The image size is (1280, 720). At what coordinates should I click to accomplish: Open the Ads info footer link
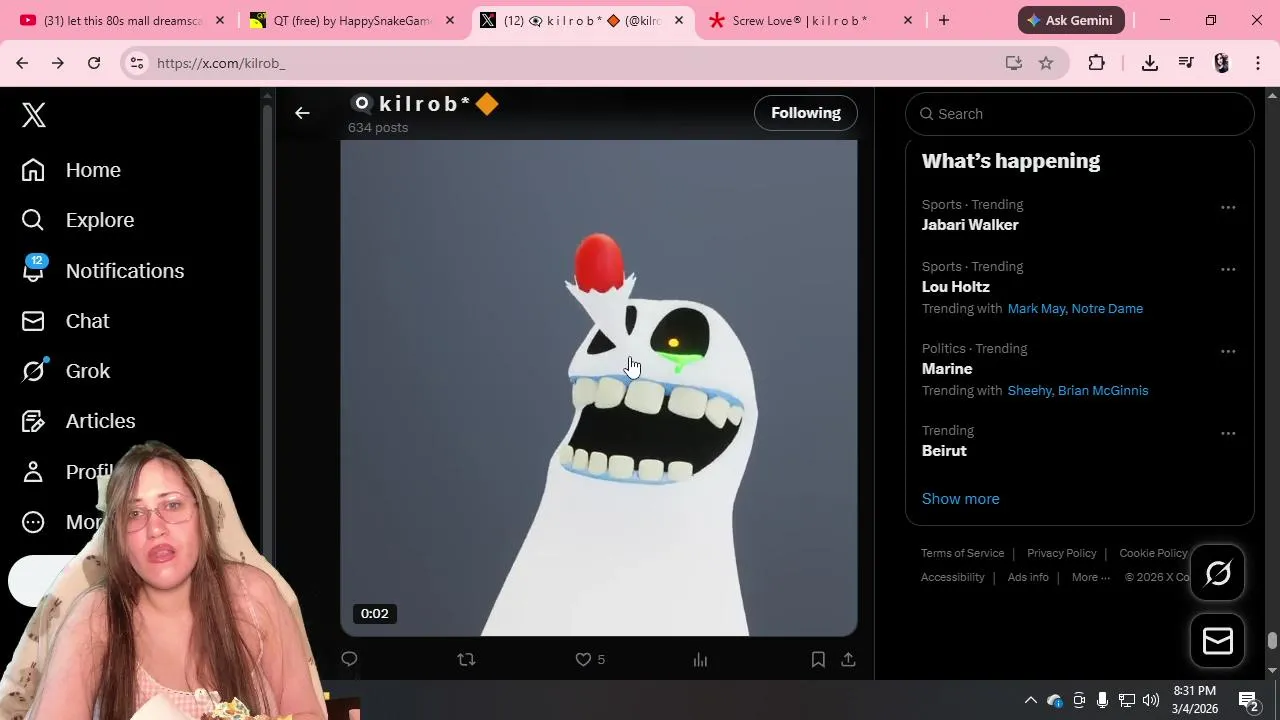pyautogui.click(x=1028, y=577)
